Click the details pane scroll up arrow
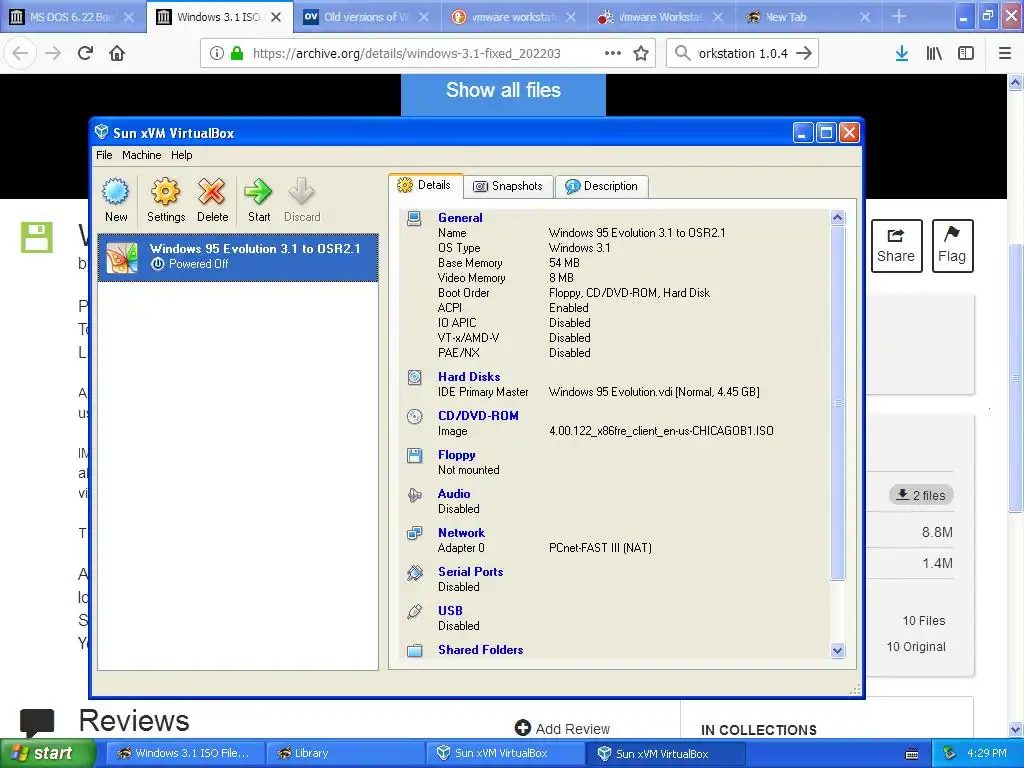This screenshot has height=768, width=1024. click(838, 218)
